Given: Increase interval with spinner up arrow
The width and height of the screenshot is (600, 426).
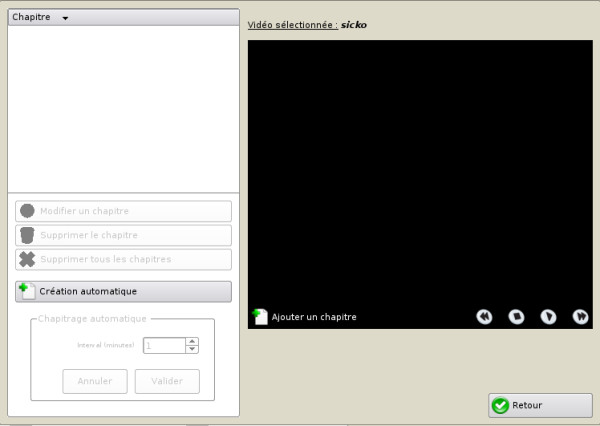Looking at the screenshot, I should pyautogui.click(x=192, y=341).
